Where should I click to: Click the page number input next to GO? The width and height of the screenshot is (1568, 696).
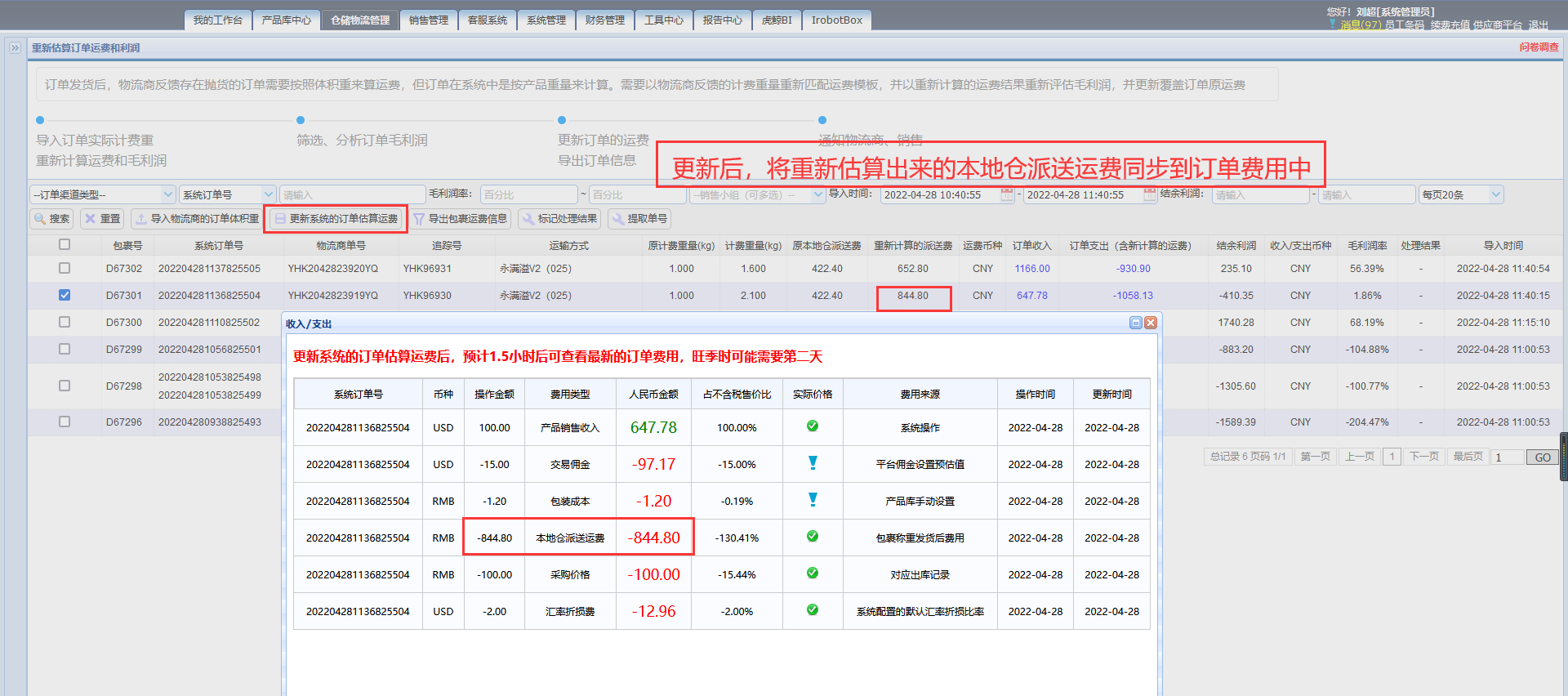(x=1508, y=457)
